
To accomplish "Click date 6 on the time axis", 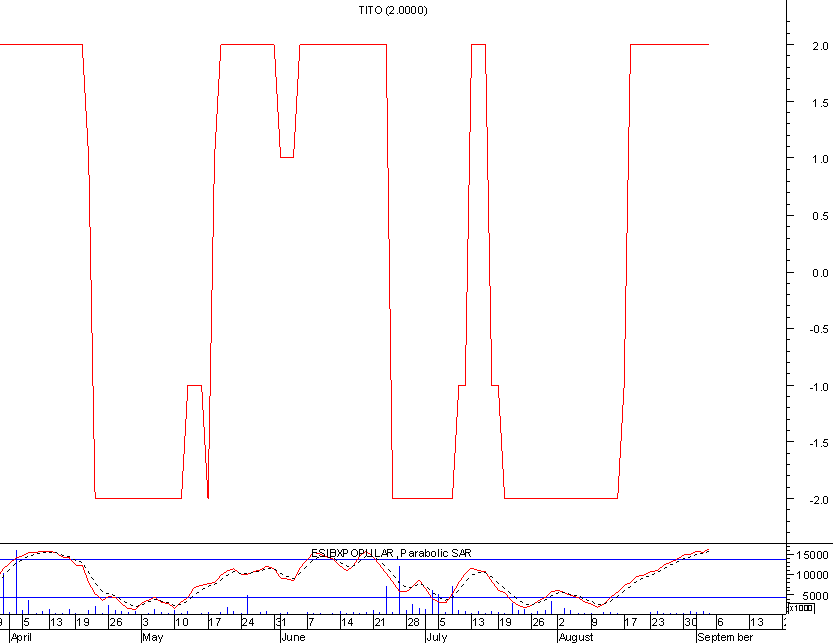I will click(x=720, y=622).
